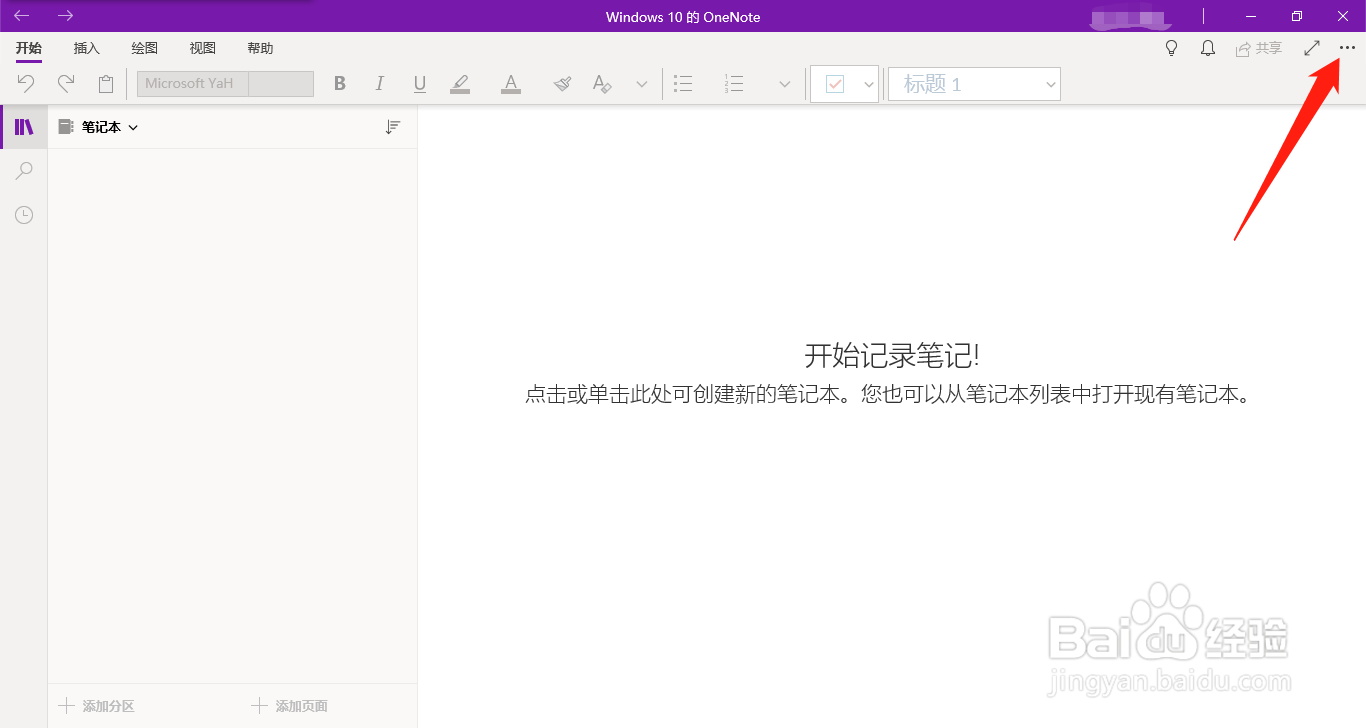Open the Settings and more ellipsis menu
Image resolution: width=1366 pixels, height=728 pixels.
point(1347,48)
